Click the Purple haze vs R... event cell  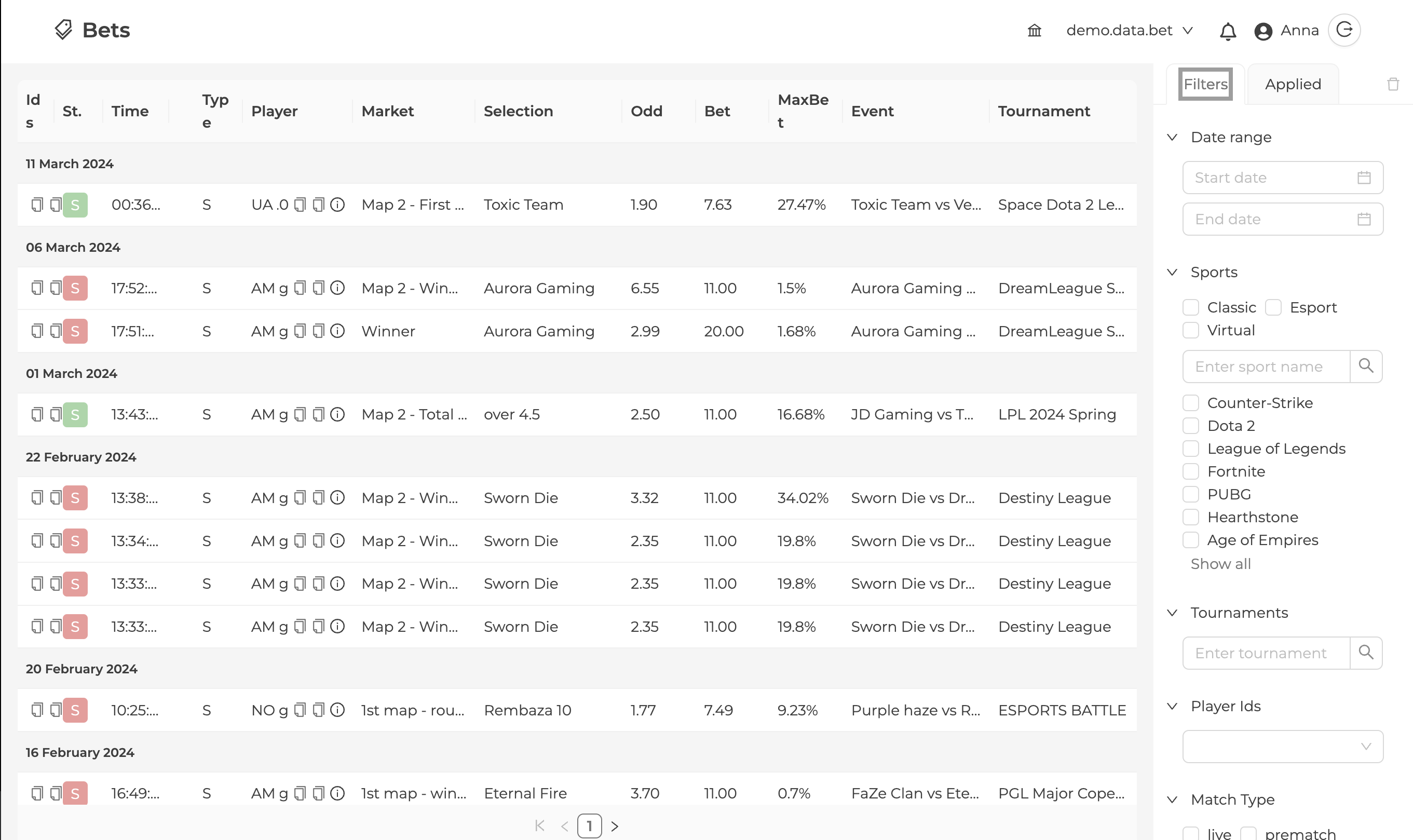(916, 710)
